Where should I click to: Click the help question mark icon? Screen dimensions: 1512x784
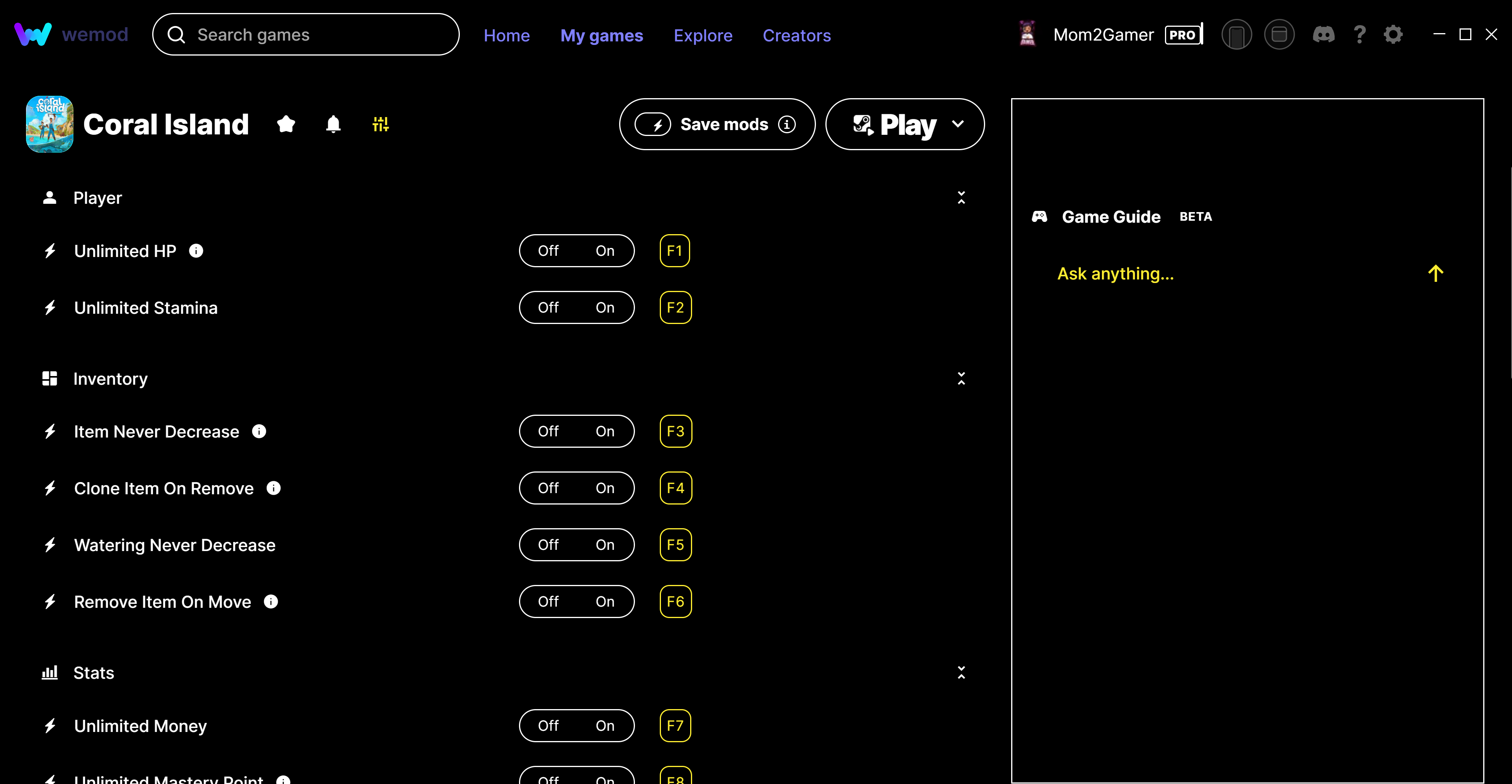[x=1359, y=35]
